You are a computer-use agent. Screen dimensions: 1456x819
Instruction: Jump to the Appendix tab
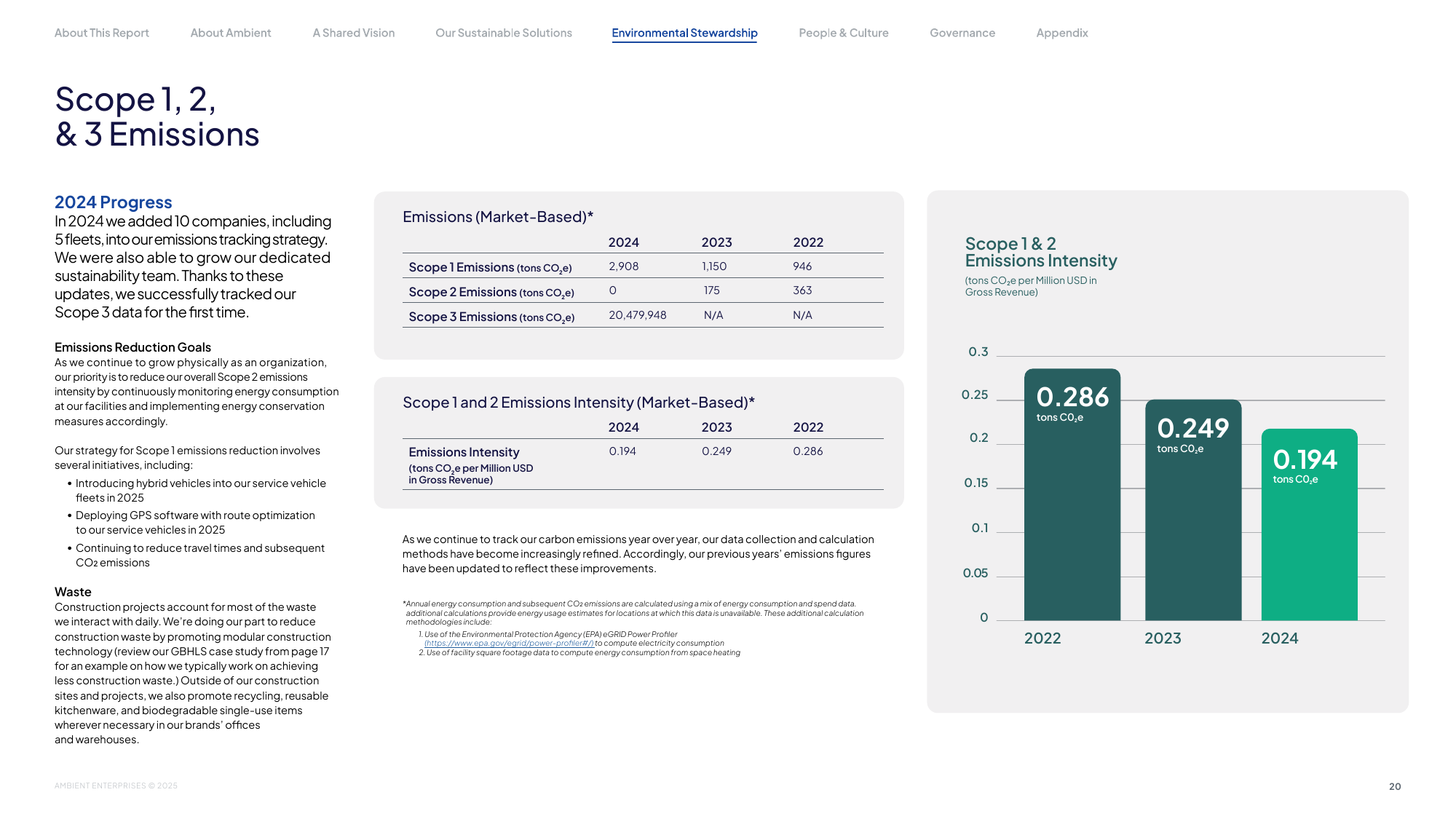click(1062, 33)
